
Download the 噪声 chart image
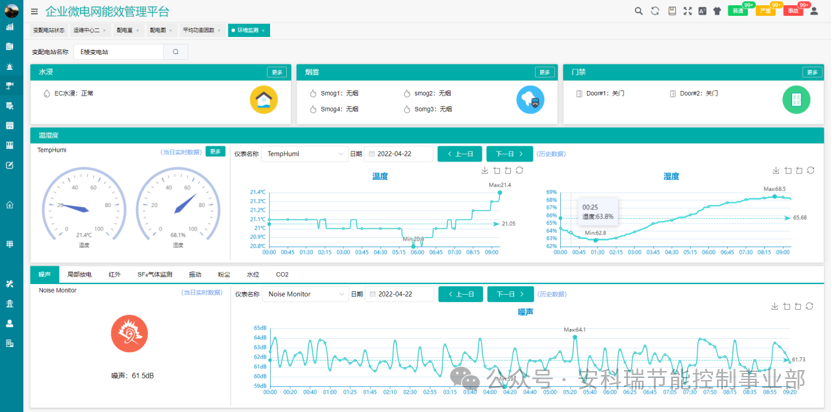(x=775, y=306)
